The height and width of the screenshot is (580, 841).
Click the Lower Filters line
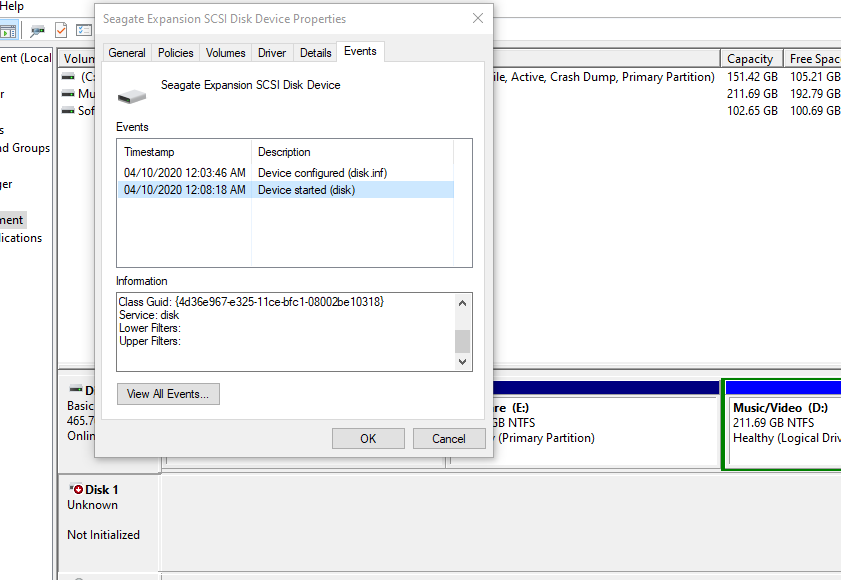pyautogui.click(x=150, y=328)
